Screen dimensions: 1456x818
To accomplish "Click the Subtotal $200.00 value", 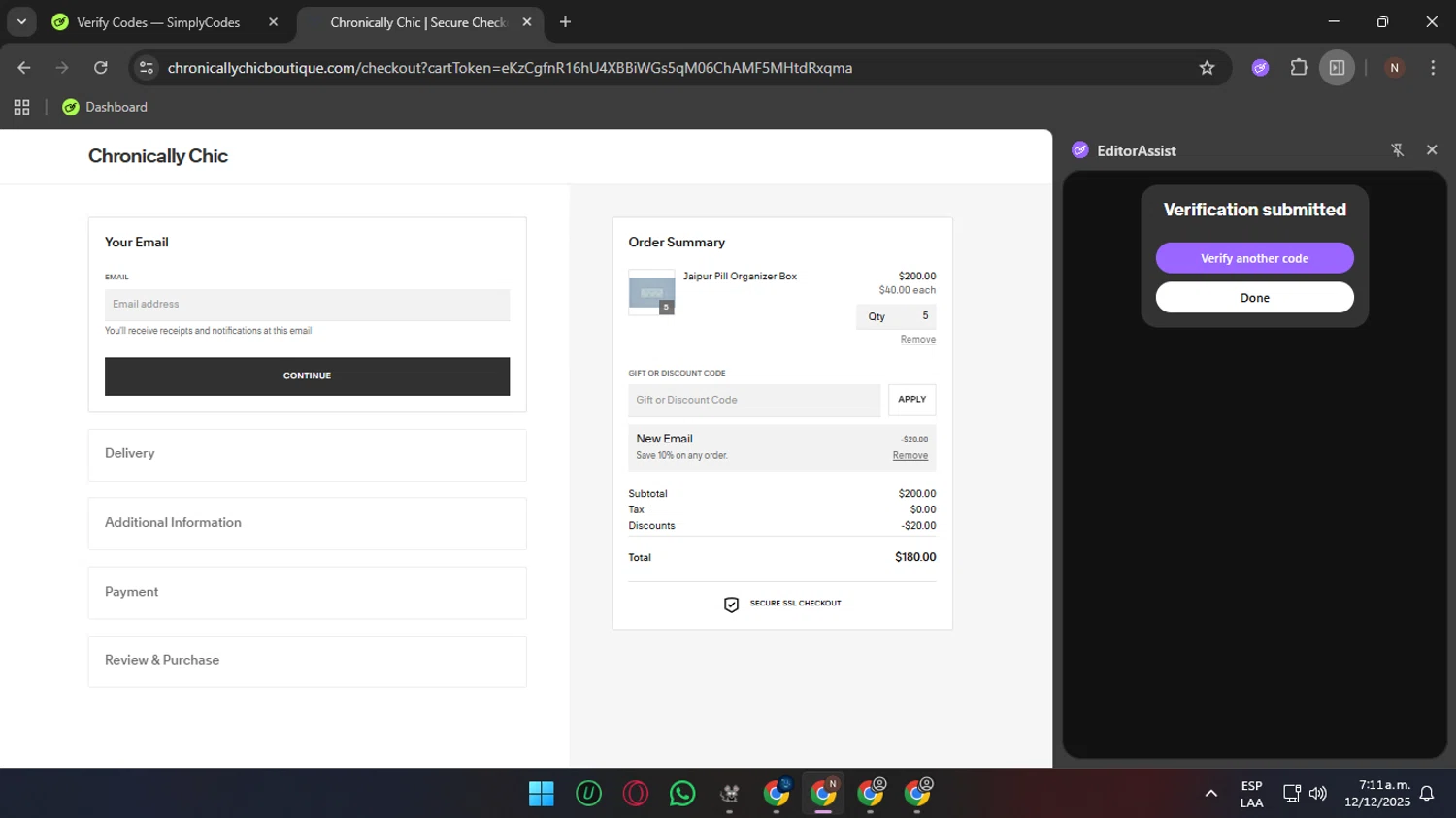I will pos(917,494).
